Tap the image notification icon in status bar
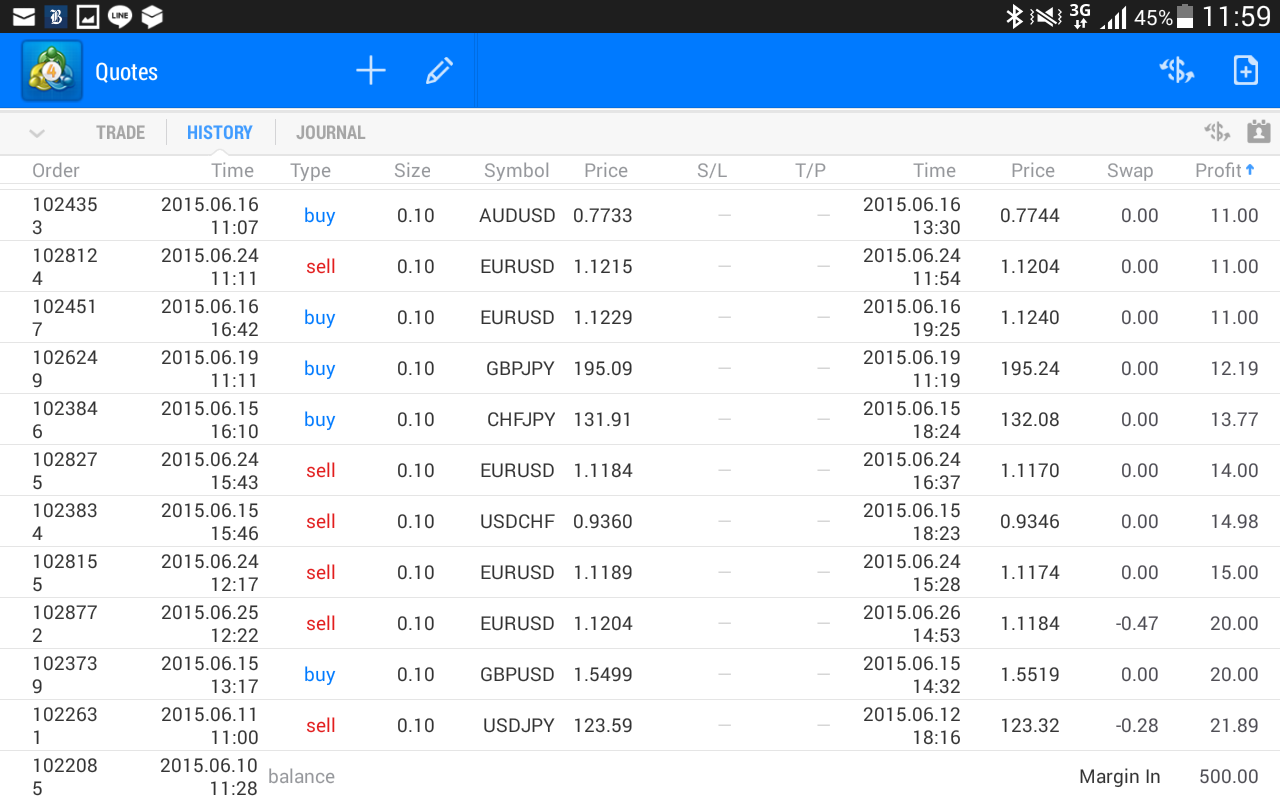The image size is (1280, 800). 88,16
